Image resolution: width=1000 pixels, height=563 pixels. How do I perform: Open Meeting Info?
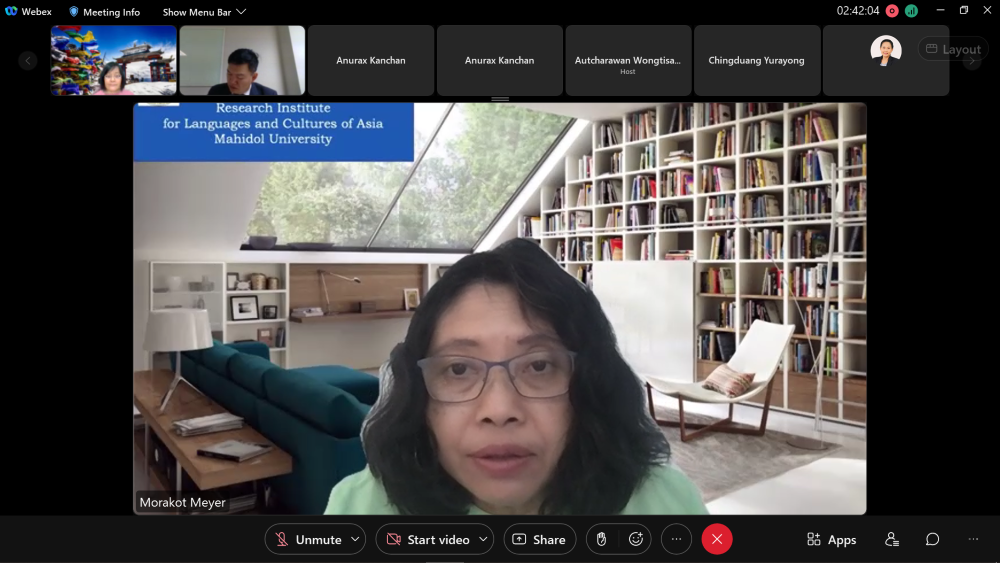coord(104,12)
